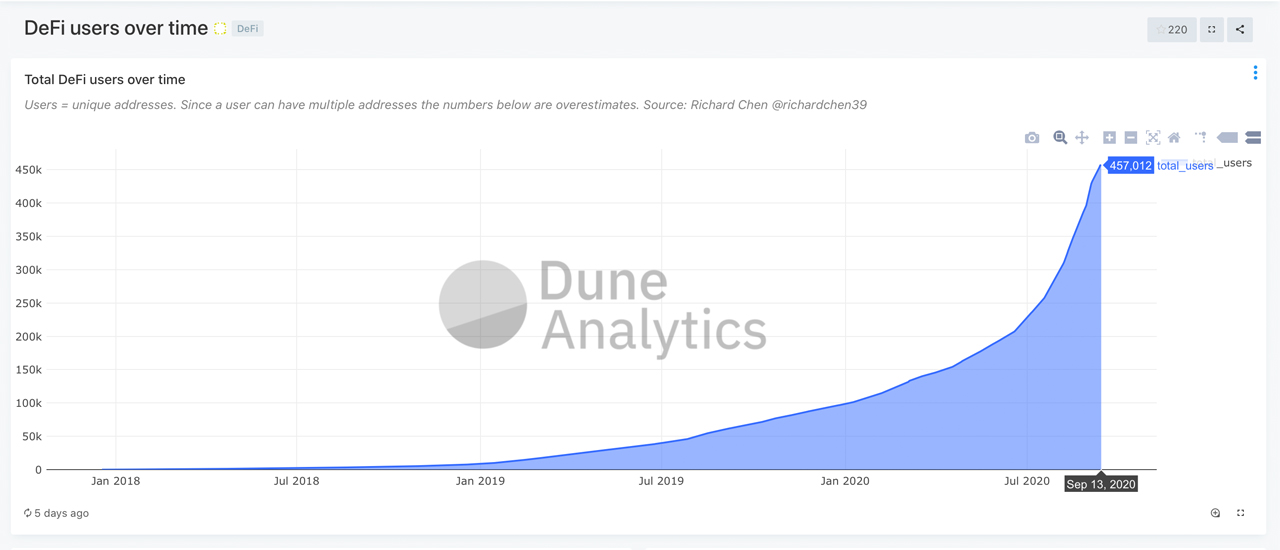Reset axes with the home icon
The image size is (1280, 550).
pos(1175,138)
